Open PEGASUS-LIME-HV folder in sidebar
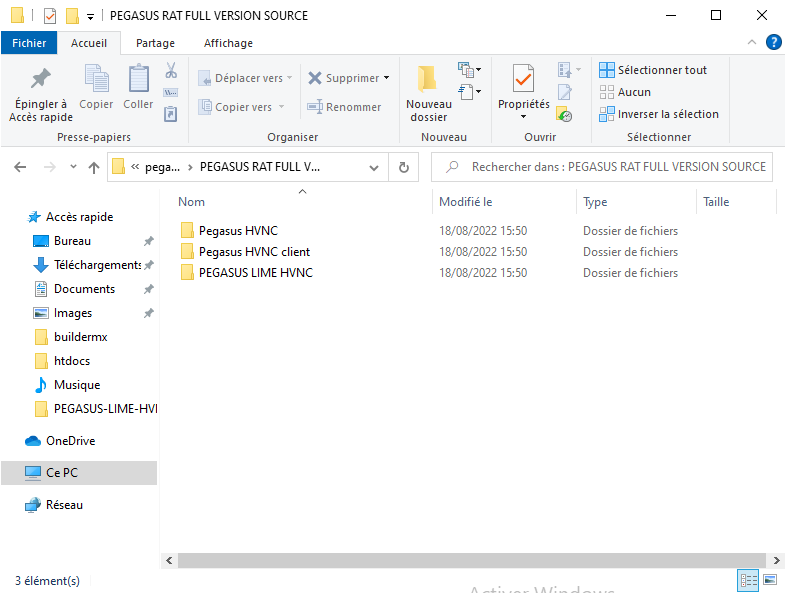Image resolution: width=786 pixels, height=593 pixels. pos(95,409)
